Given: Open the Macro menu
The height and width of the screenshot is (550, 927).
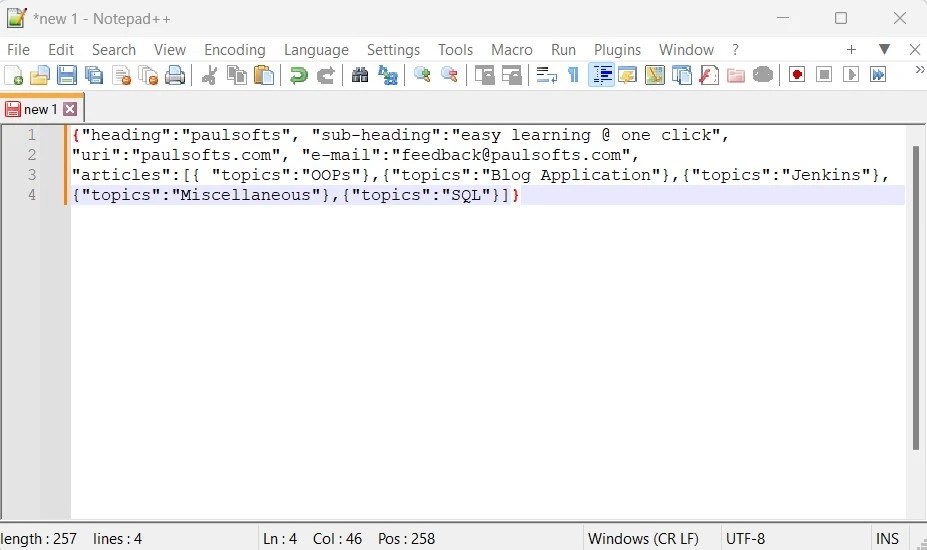Looking at the screenshot, I should [511, 50].
